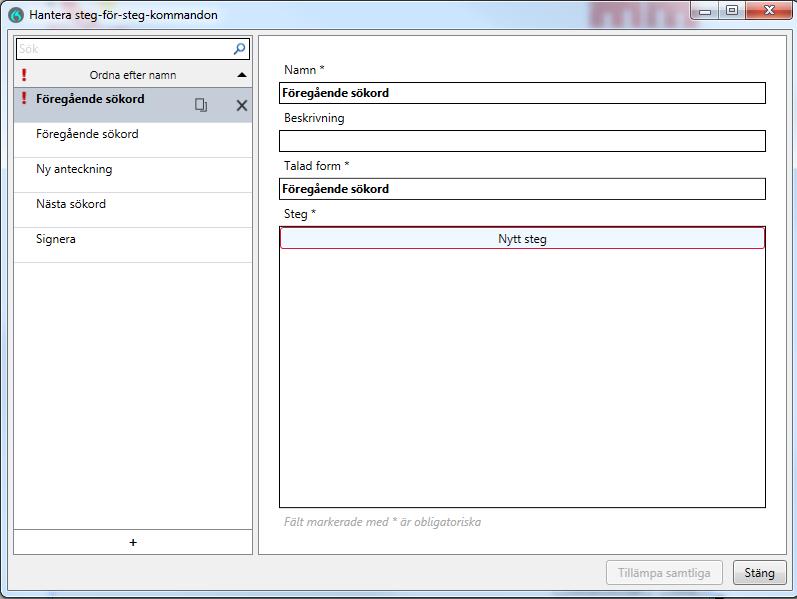Click the Talad form input field

click(522, 189)
